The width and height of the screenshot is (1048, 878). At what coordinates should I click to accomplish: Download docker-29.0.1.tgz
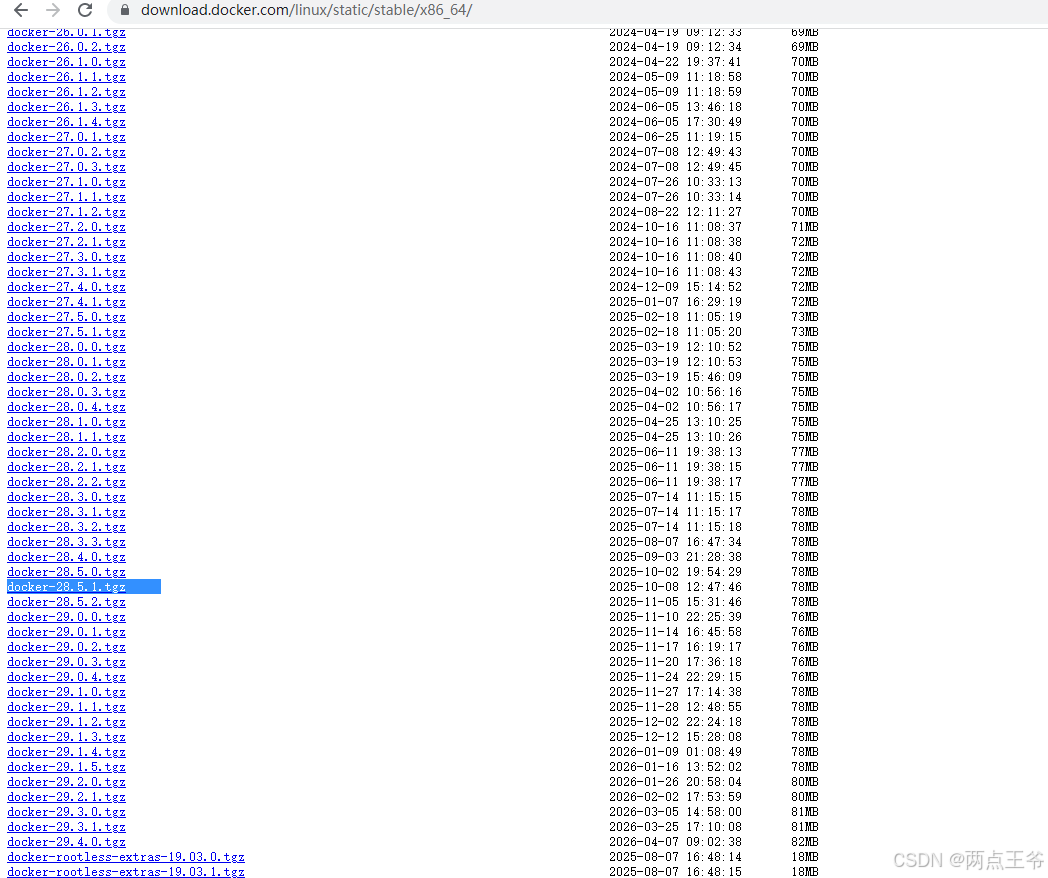(66, 631)
